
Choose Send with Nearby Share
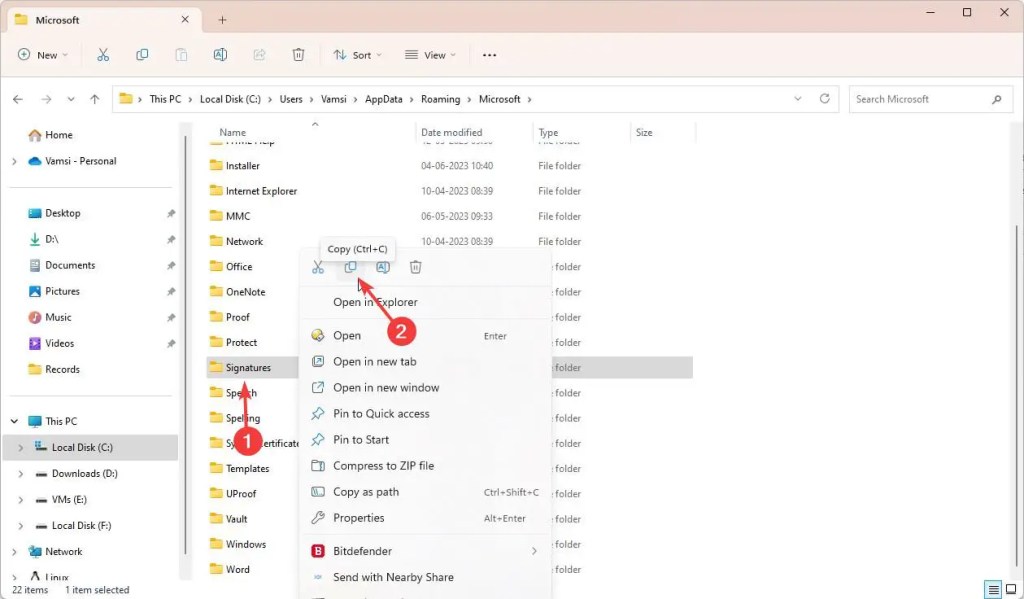point(425,577)
